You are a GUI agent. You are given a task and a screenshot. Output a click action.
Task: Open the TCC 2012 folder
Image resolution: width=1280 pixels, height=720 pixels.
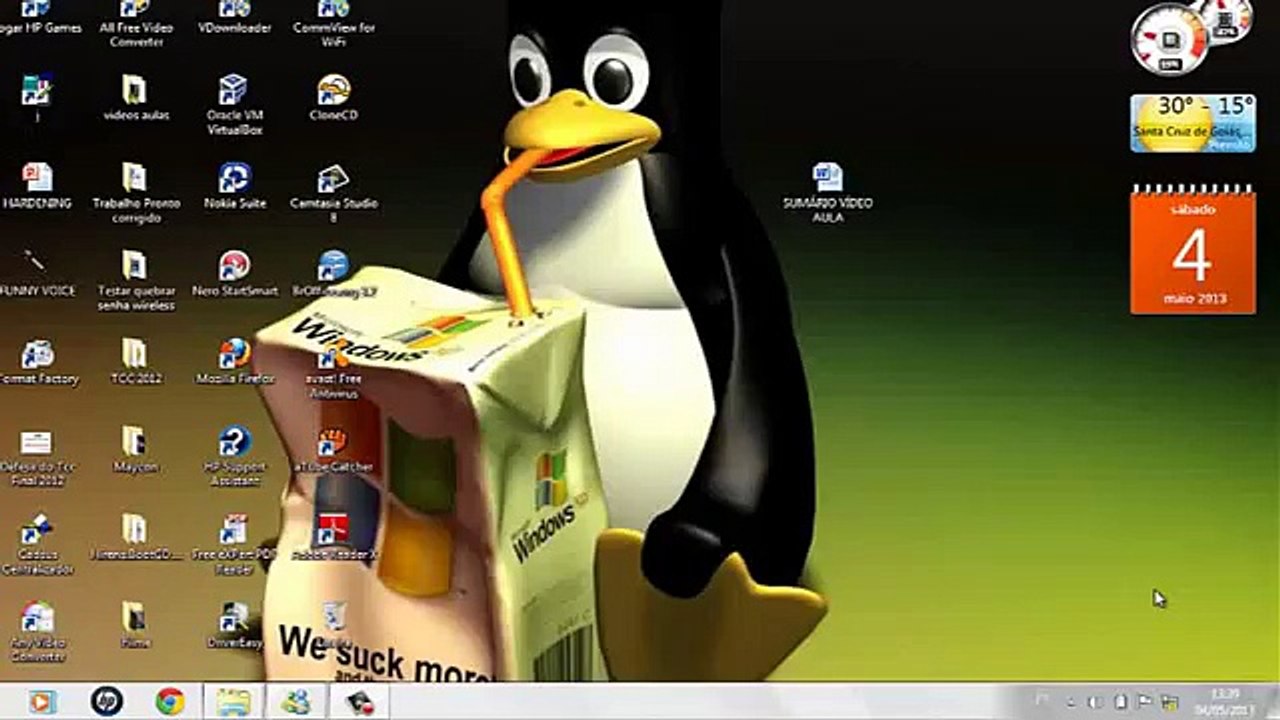click(x=135, y=362)
